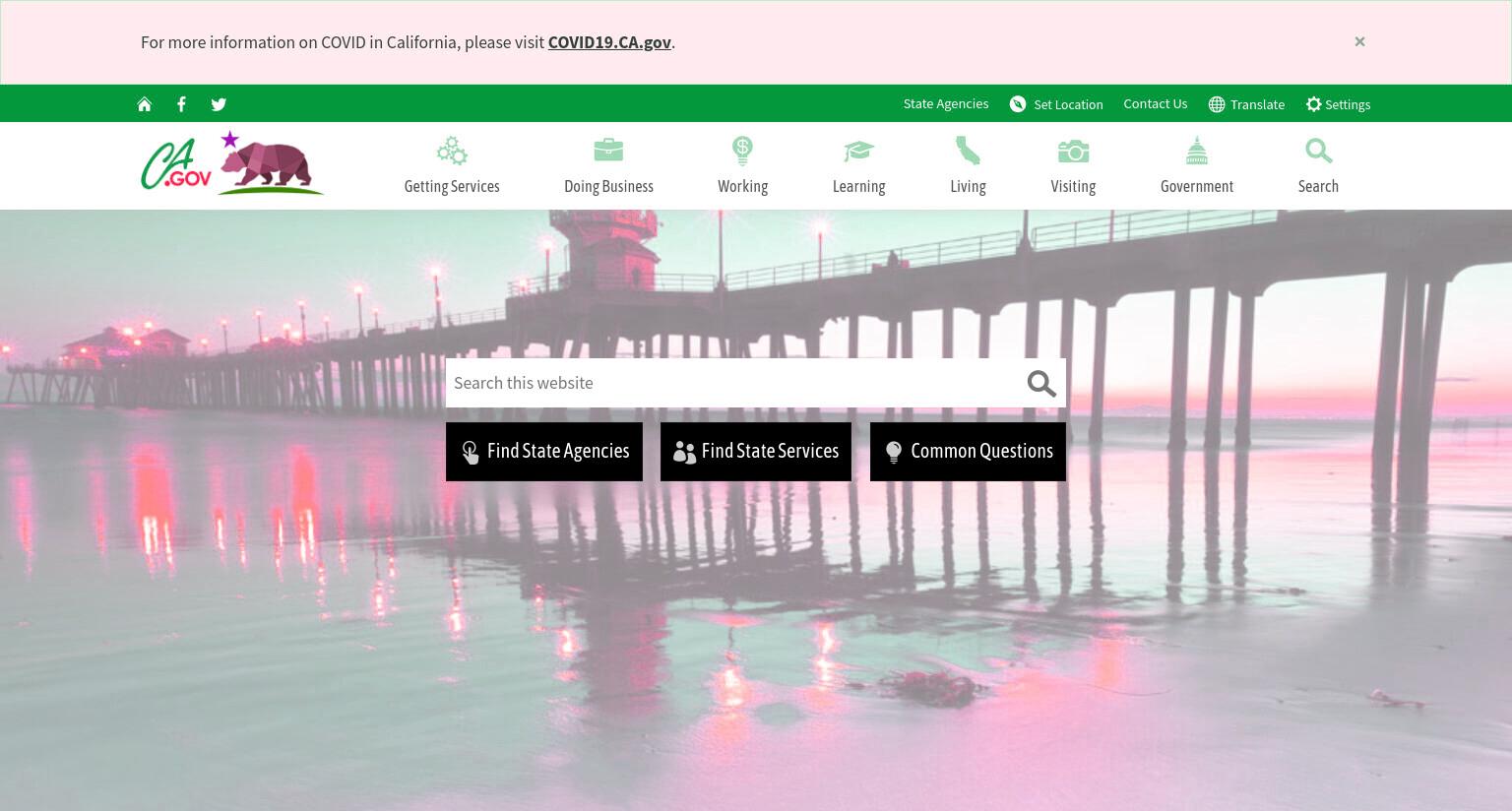
Task: Click Find State Services button
Action: (756, 452)
